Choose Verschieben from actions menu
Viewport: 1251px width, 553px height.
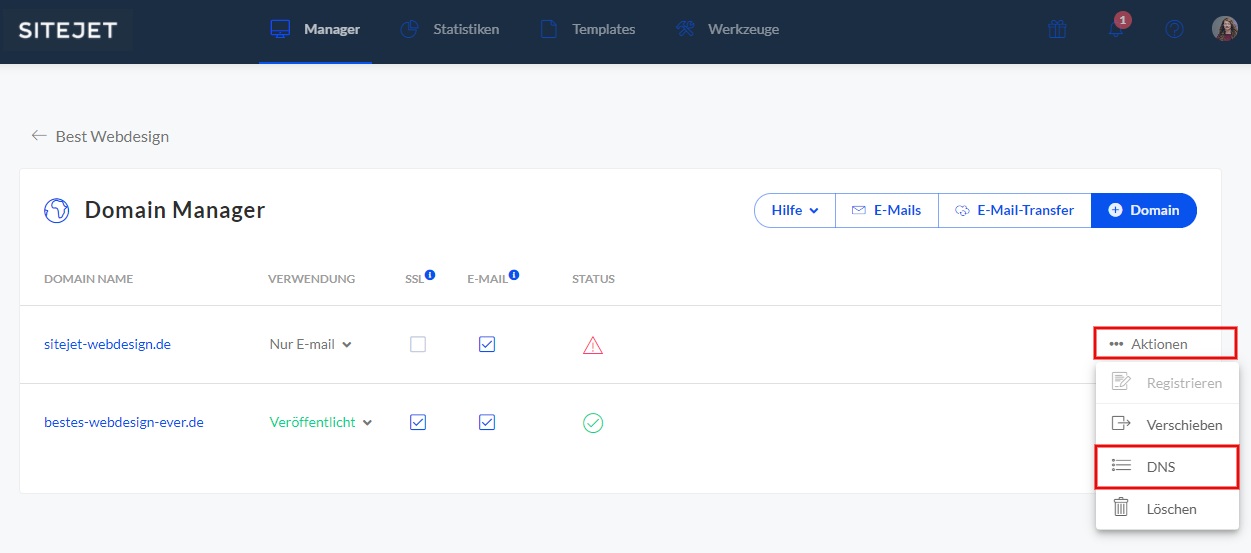(1167, 425)
